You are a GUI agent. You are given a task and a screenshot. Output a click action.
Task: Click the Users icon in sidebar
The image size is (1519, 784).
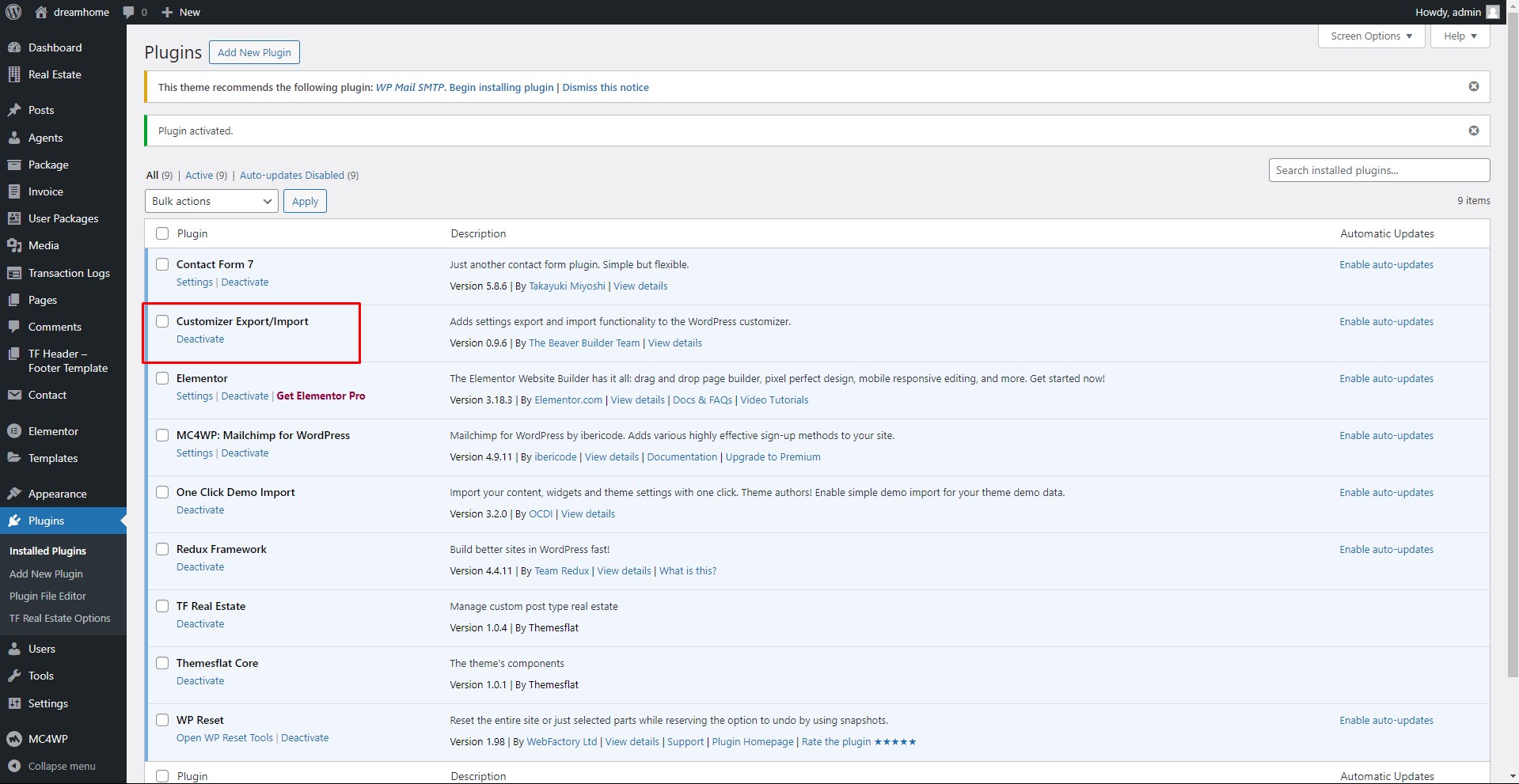(14, 649)
